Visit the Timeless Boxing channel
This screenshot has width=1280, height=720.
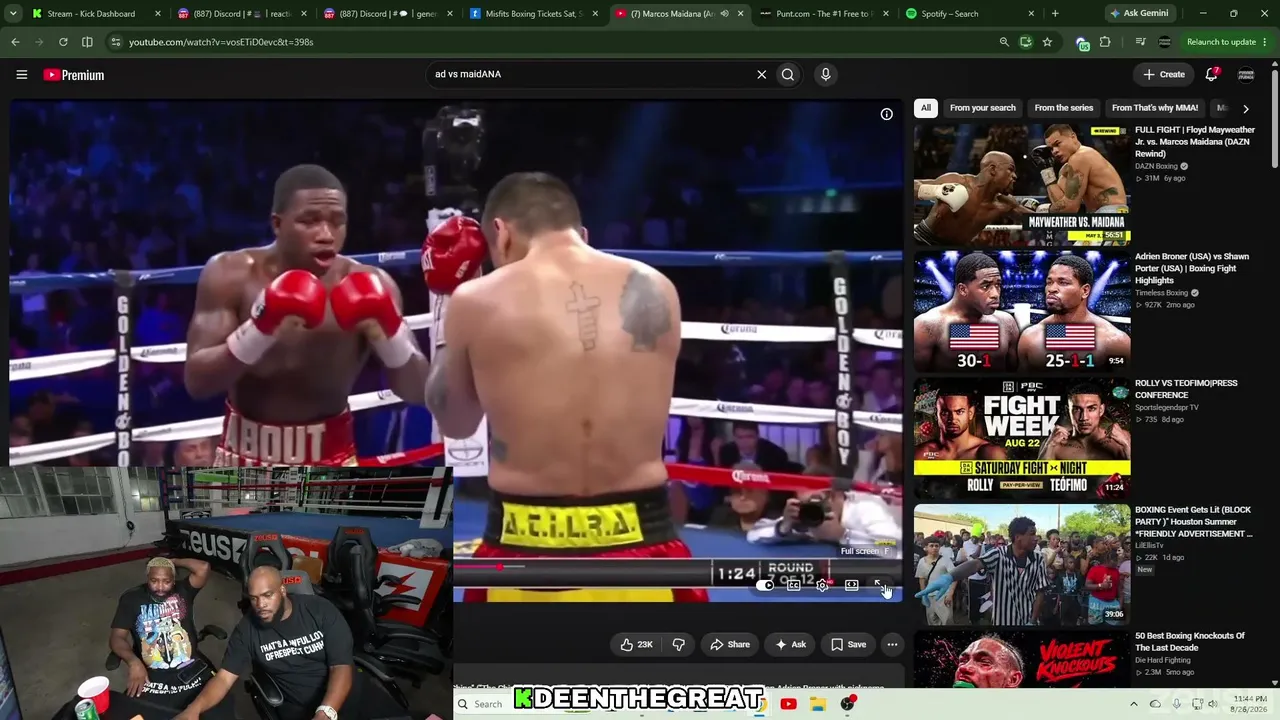point(1161,293)
